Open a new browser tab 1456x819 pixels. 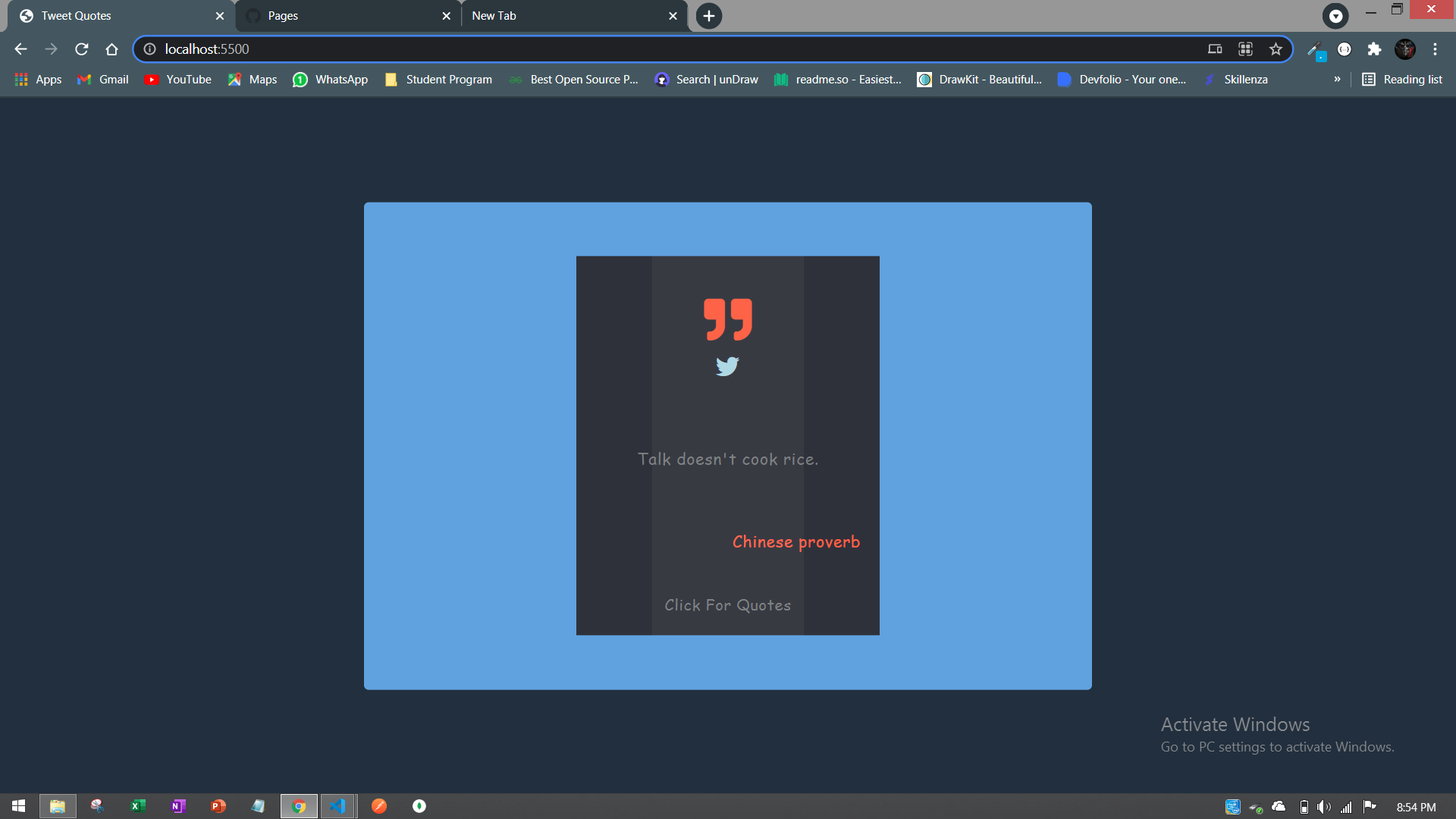point(708,16)
